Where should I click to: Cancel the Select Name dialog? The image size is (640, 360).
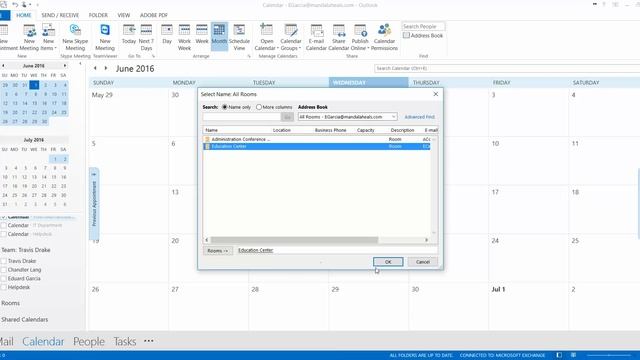click(x=423, y=262)
